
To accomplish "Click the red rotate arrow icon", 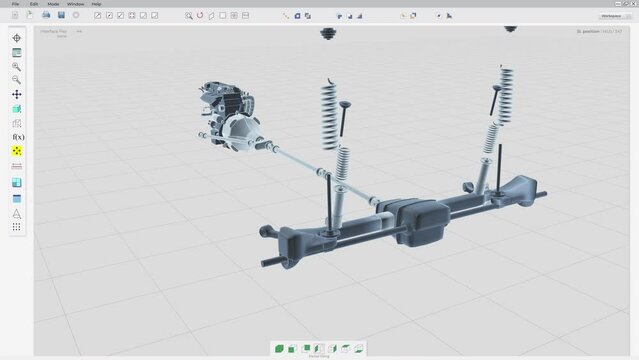I will (x=200, y=15).
